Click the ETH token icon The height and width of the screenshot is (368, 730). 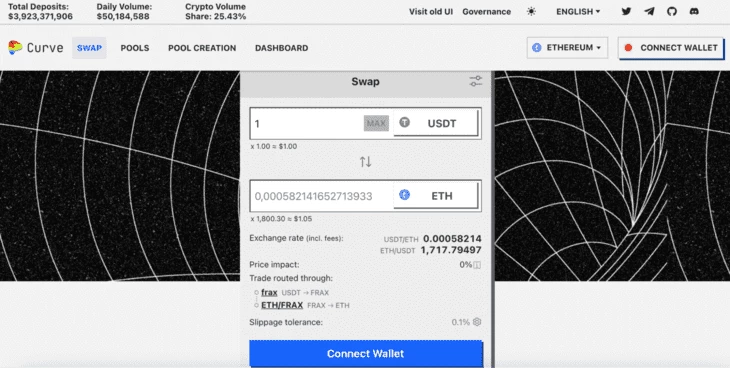coord(405,195)
